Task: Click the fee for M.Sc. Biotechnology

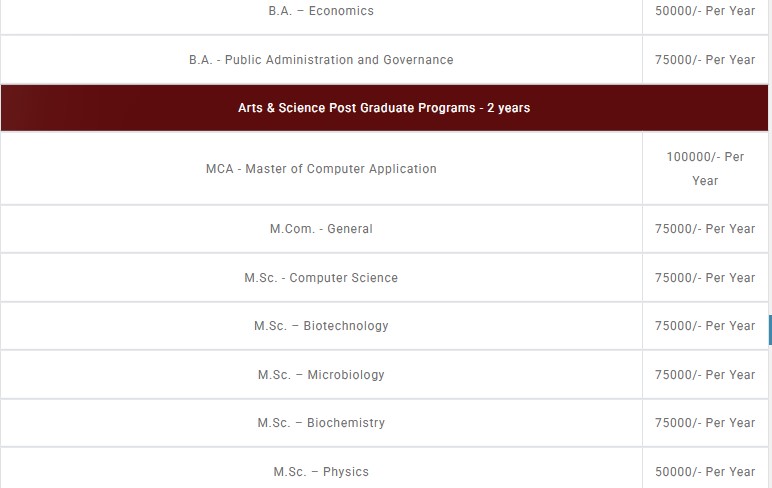Action: [705, 326]
